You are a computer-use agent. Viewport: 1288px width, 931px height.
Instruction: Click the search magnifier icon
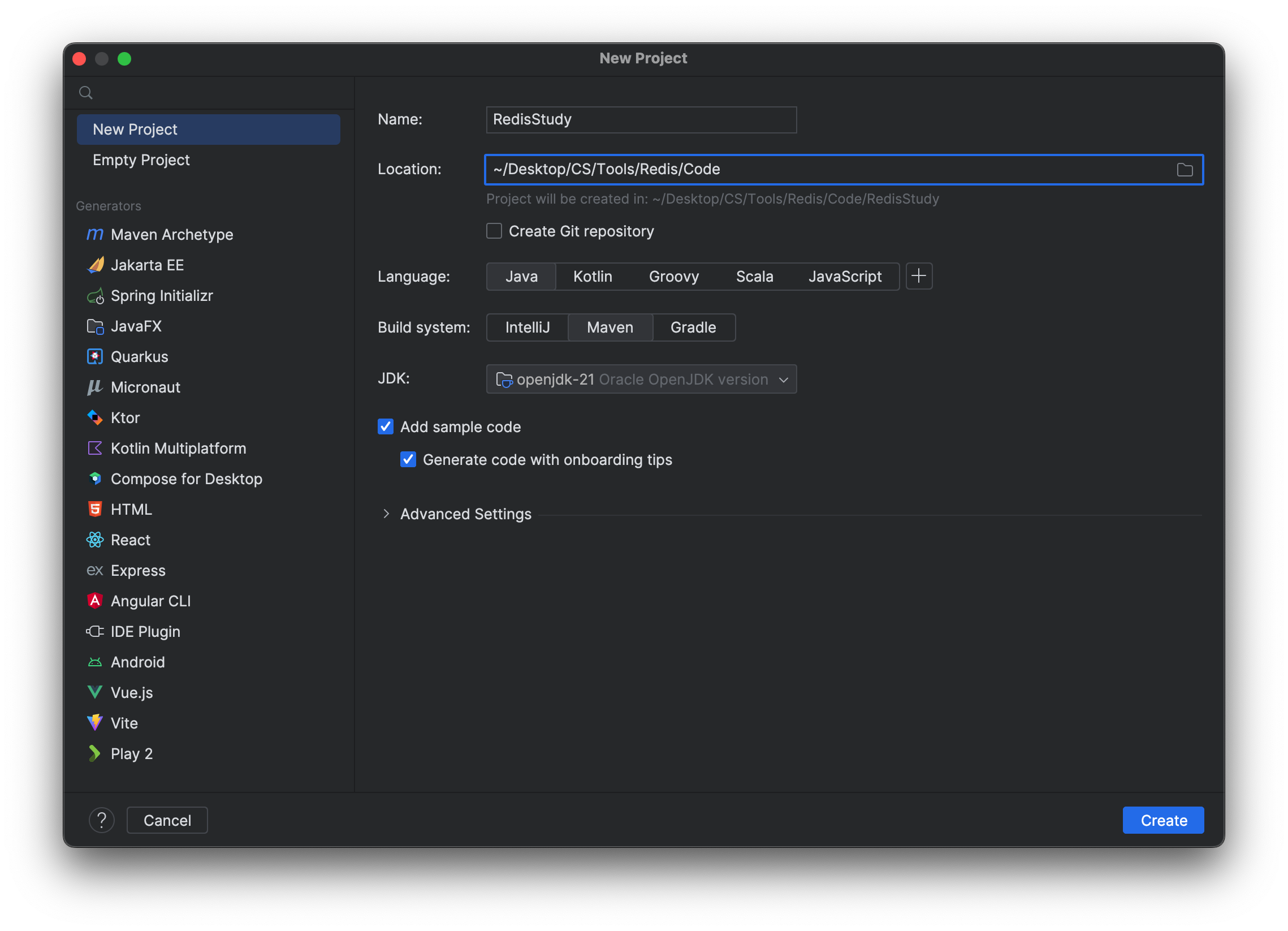86,93
